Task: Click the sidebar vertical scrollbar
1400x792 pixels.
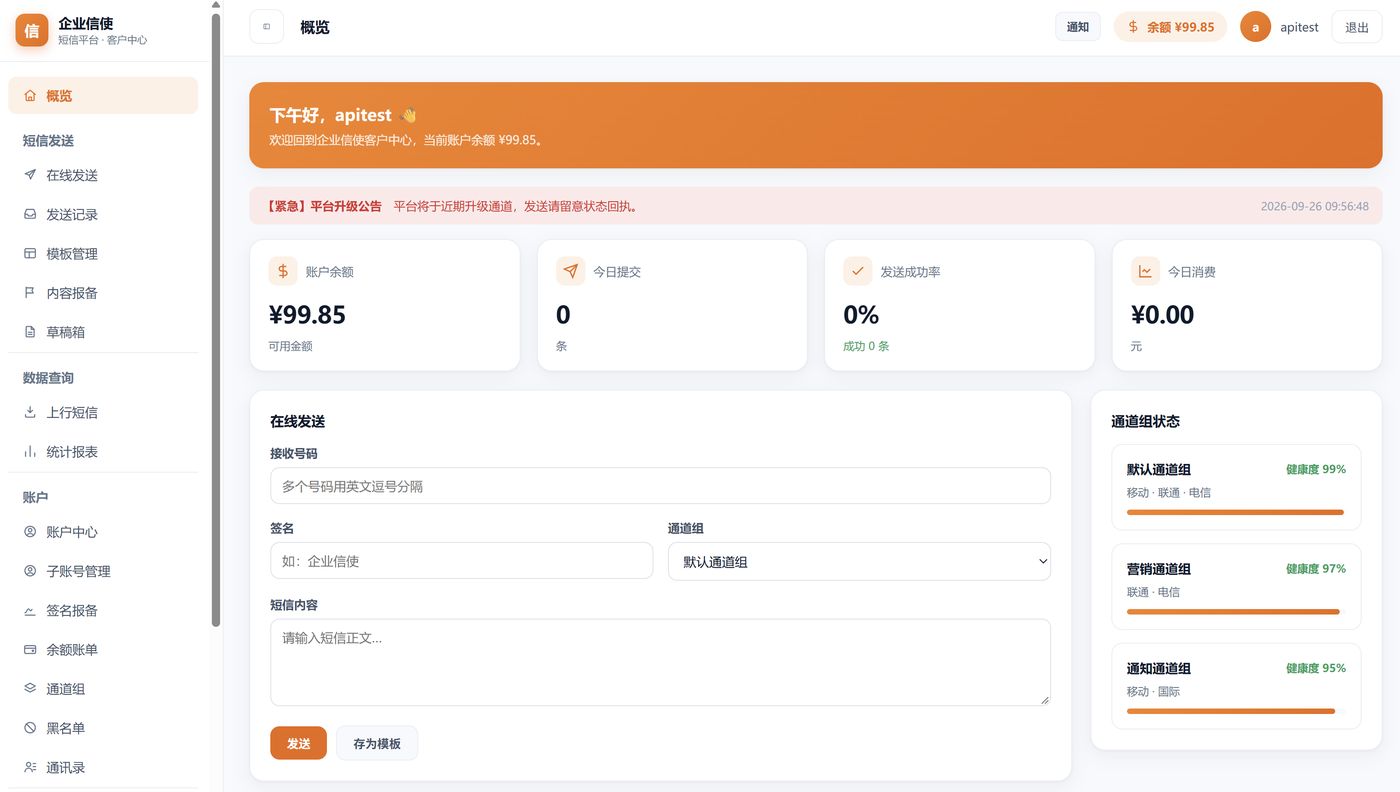Action: pos(216,318)
